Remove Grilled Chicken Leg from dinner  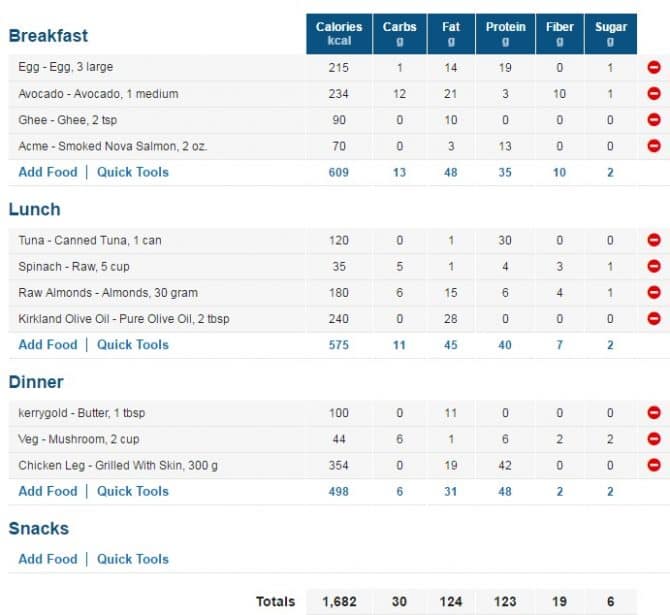(x=654, y=465)
